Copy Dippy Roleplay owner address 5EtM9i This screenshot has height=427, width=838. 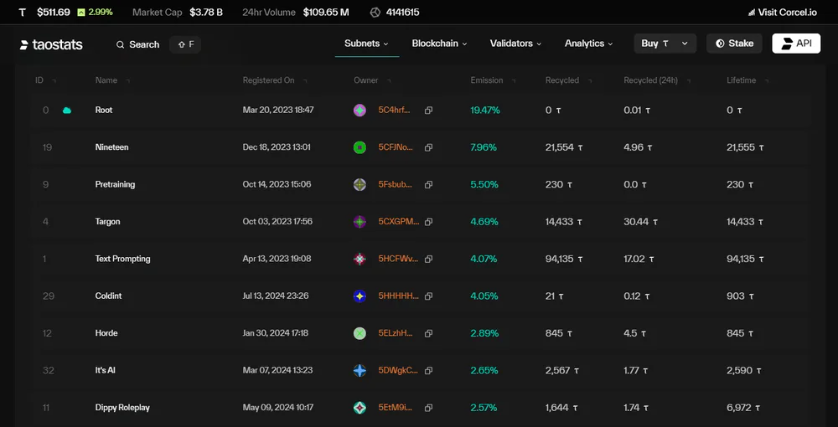coord(428,408)
